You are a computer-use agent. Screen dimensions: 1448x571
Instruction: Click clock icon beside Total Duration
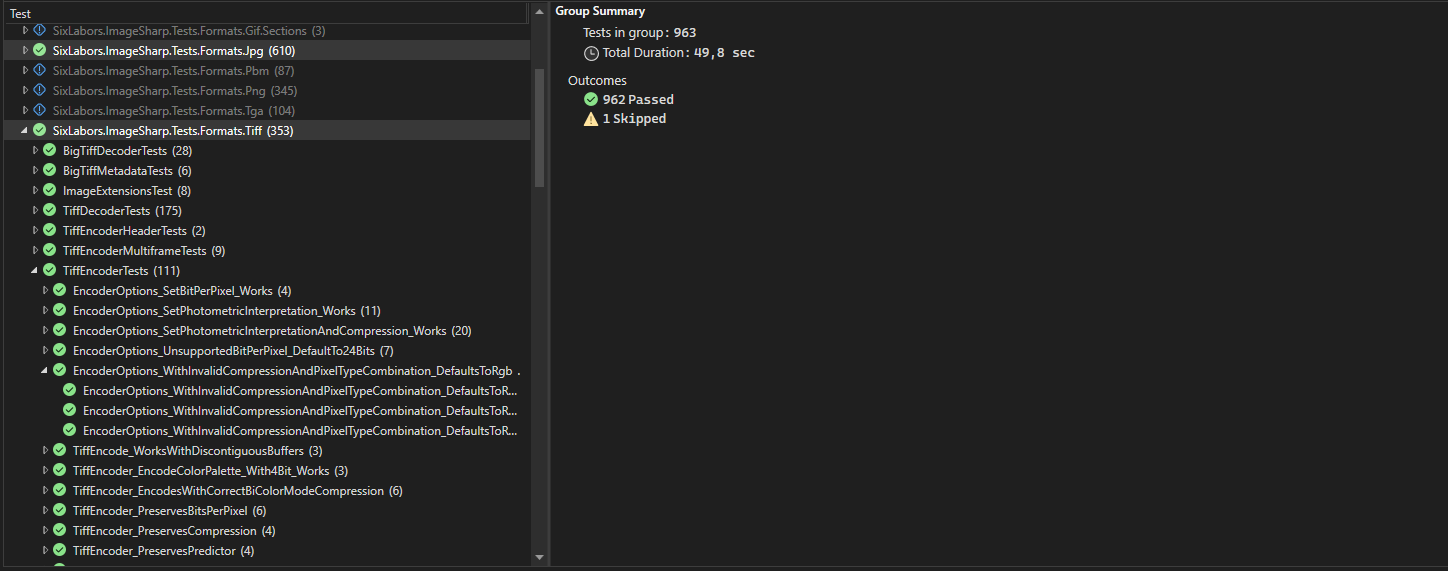pyautogui.click(x=591, y=52)
